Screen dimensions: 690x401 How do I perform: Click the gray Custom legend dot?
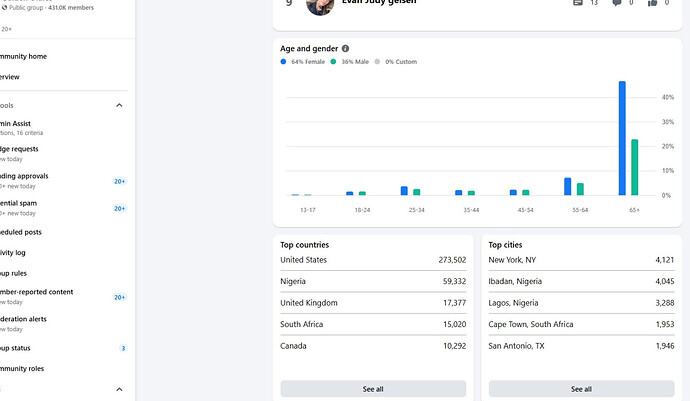(x=379, y=62)
